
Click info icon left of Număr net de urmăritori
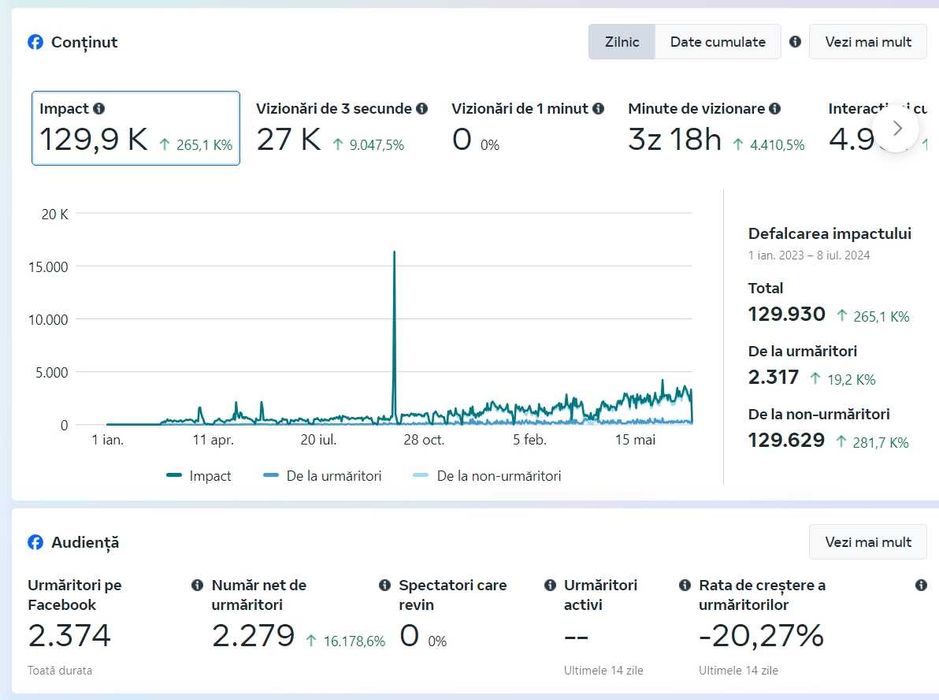point(196,585)
